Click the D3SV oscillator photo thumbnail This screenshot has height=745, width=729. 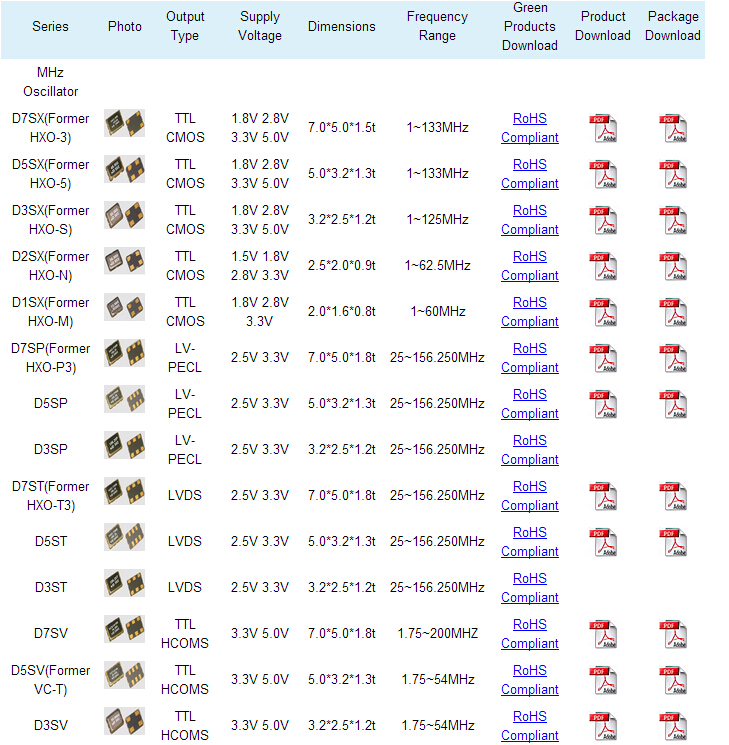(124, 722)
